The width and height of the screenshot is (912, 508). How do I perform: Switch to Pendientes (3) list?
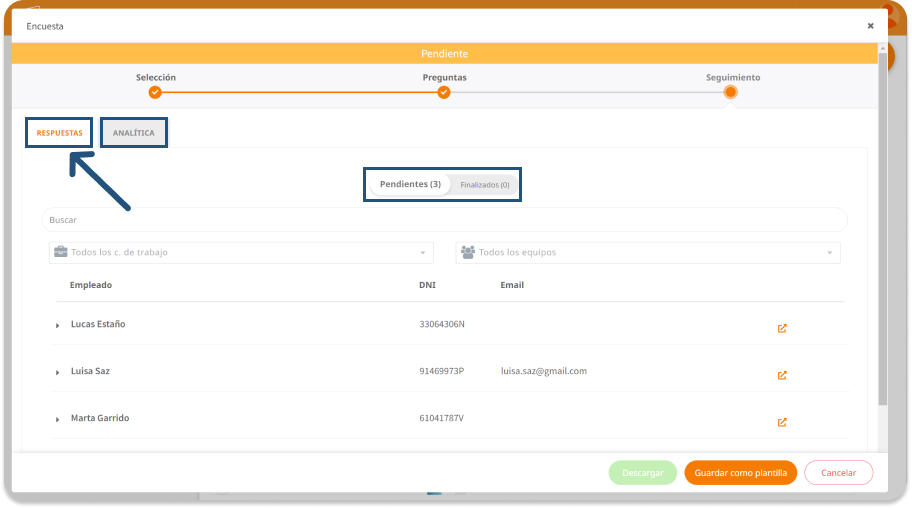[x=410, y=185]
